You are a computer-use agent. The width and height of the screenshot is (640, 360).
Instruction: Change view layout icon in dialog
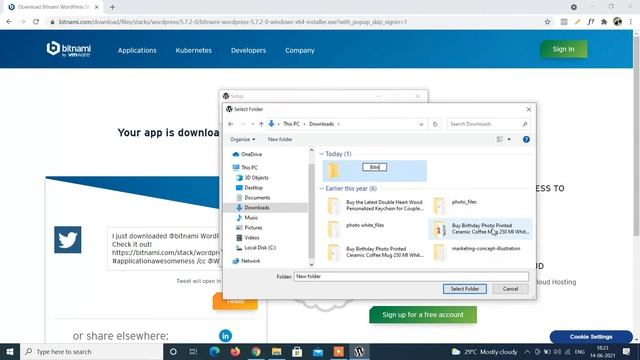pyautogui.click(x=500, y=140)
